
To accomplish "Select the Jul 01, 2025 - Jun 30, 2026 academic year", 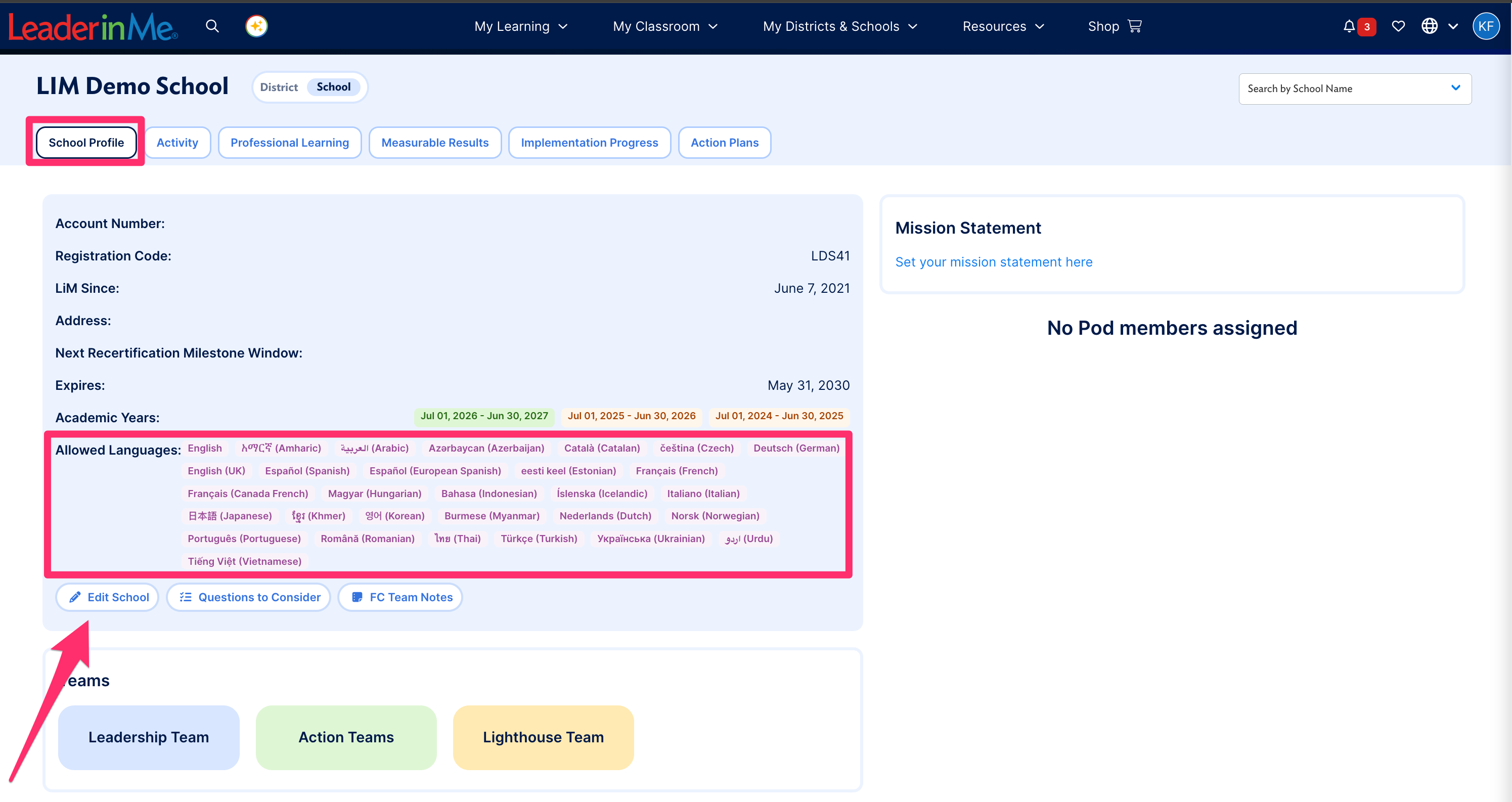I will point(632,416).
